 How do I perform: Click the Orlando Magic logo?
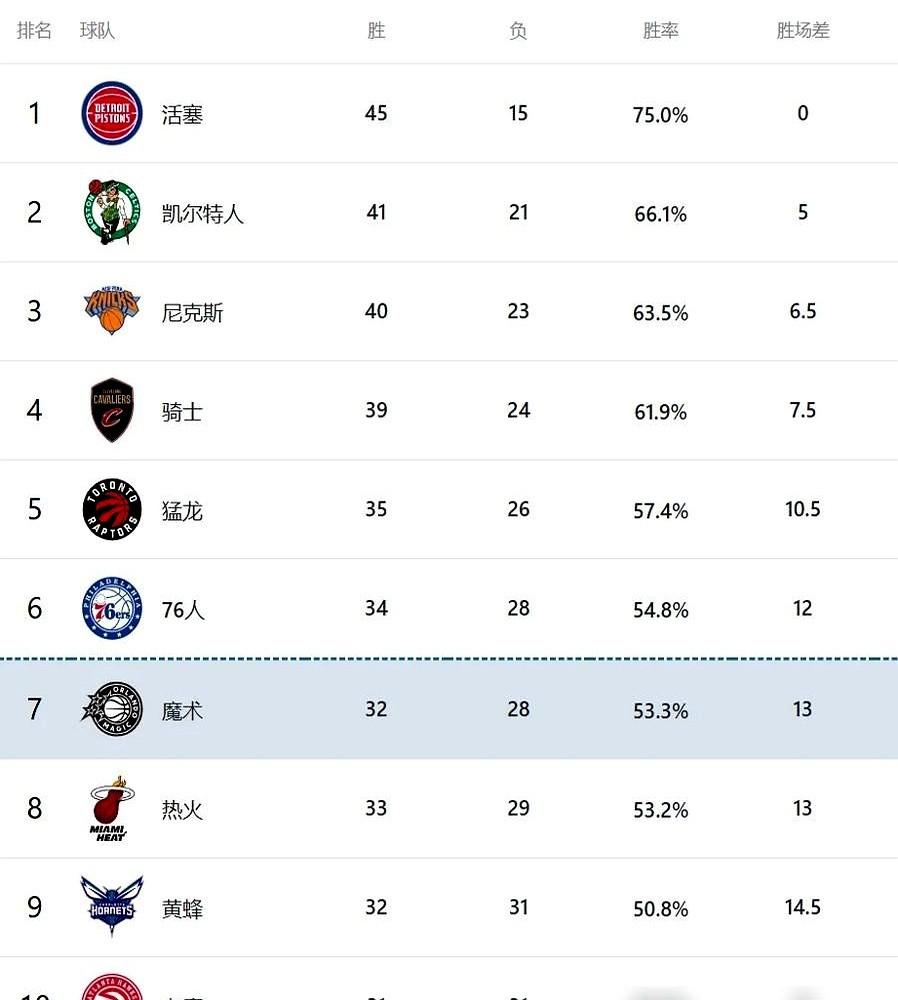(112, 709)
